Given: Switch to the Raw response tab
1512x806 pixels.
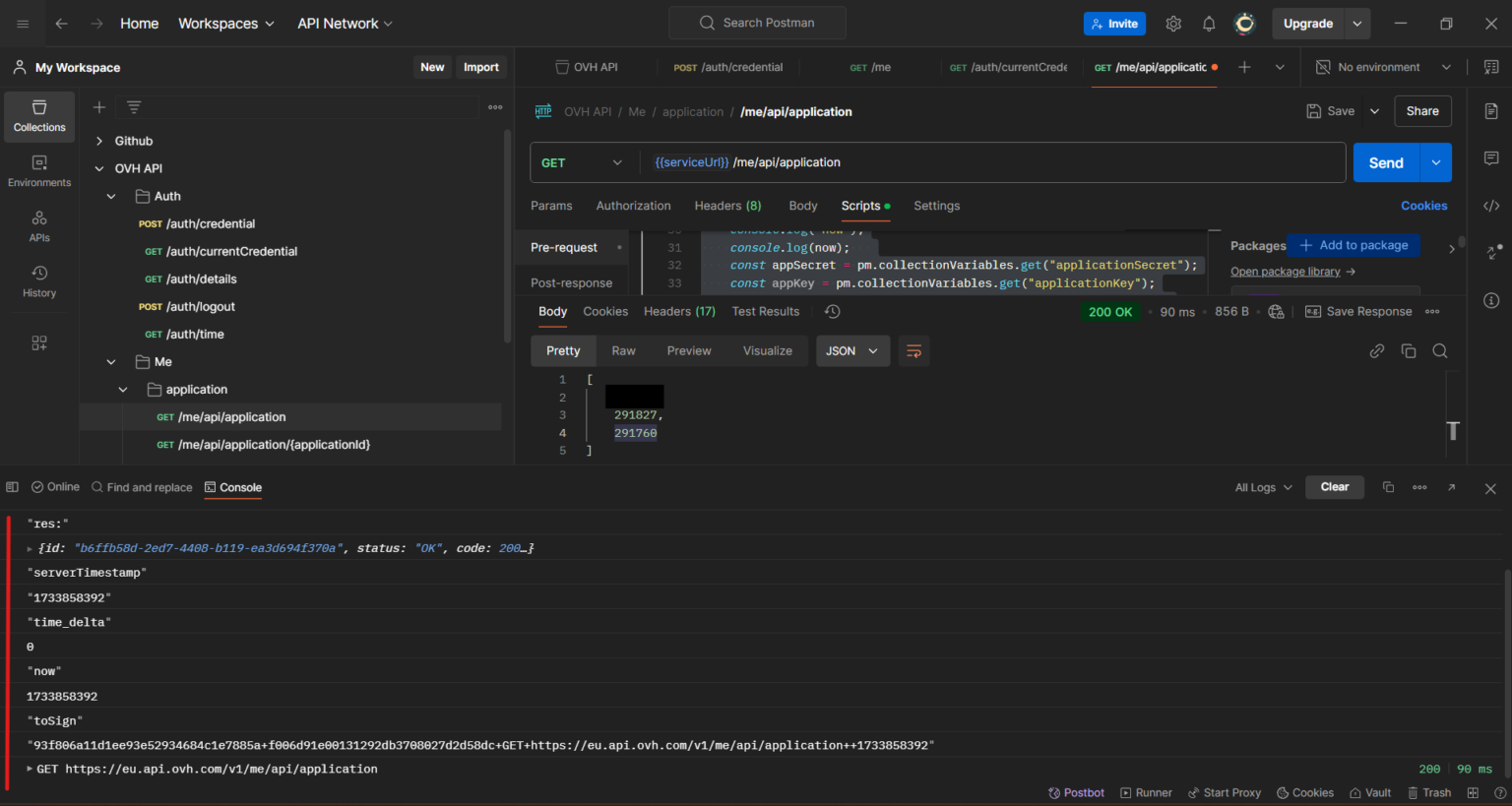Looking at the screenshot, I should (x=623, y=350).
